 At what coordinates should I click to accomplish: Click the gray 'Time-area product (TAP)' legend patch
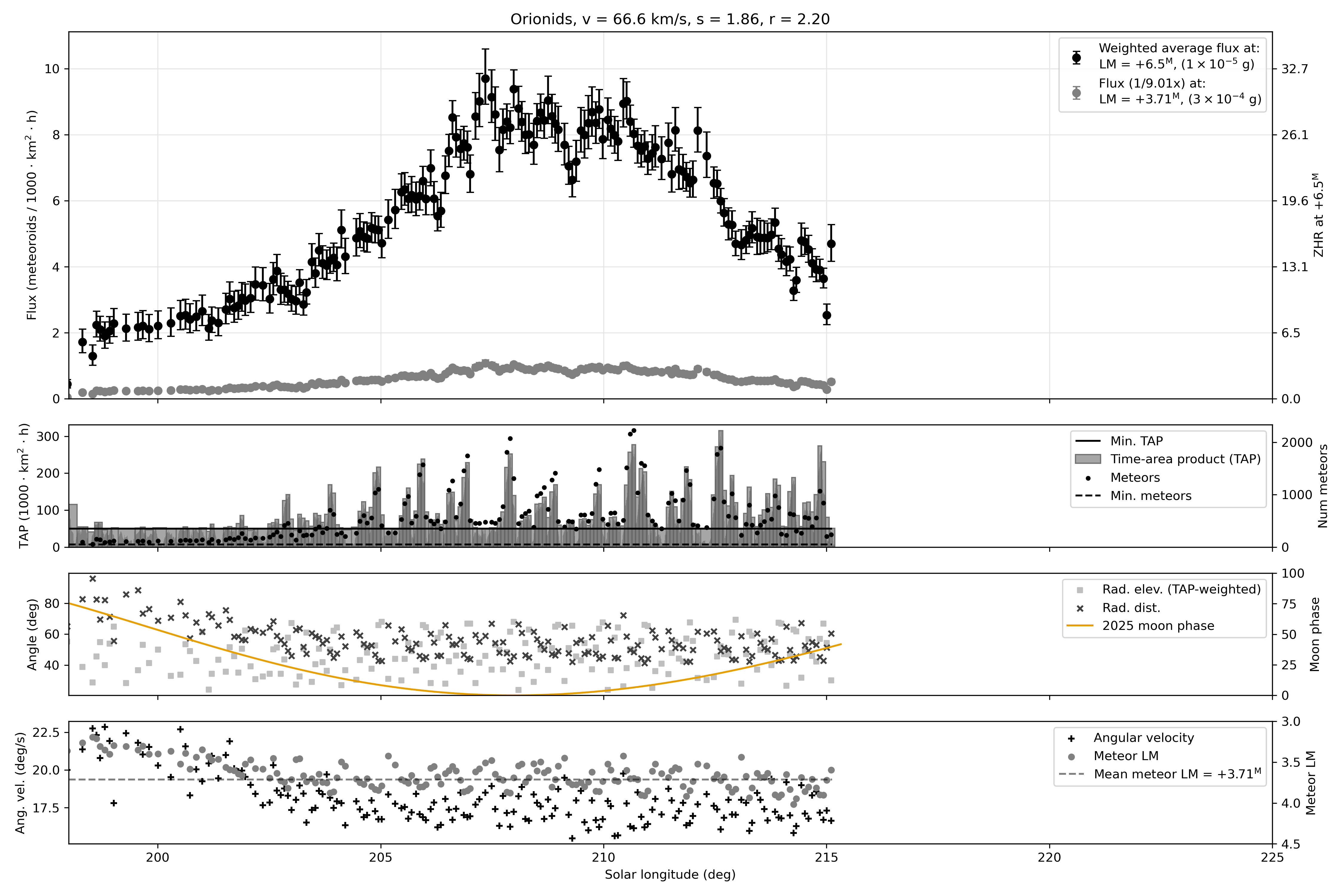(1087, 459)
